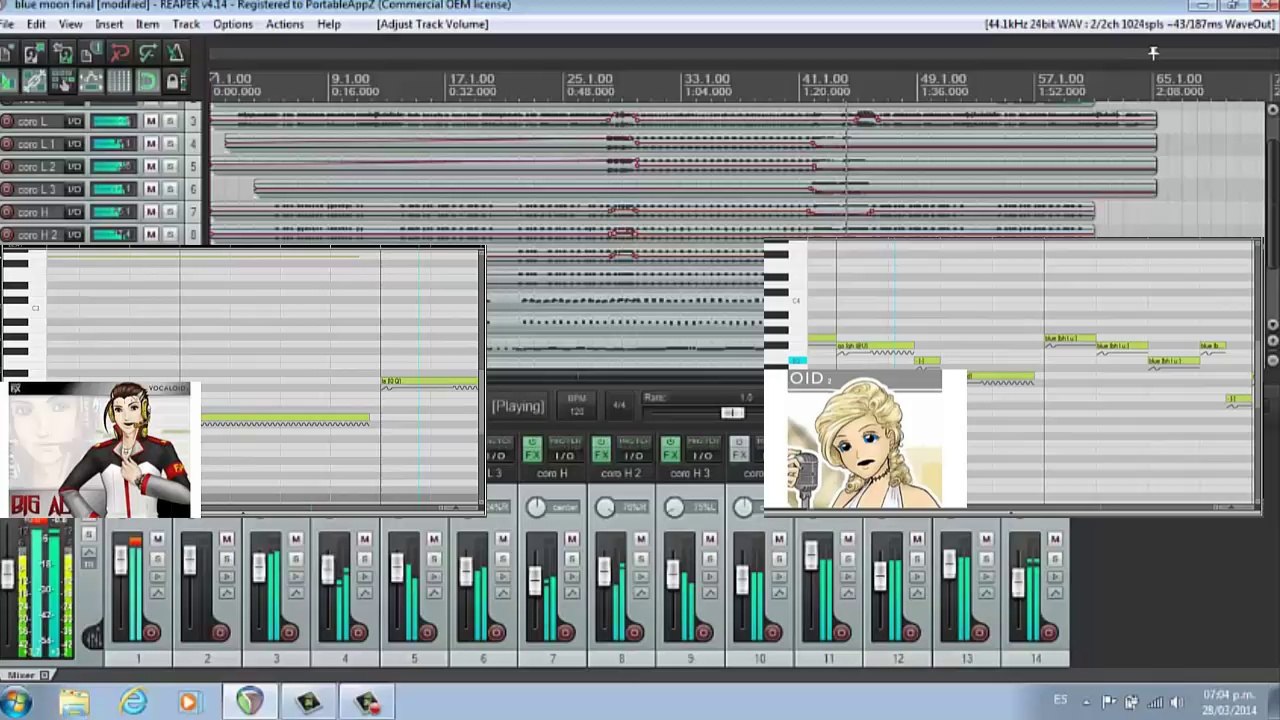Open Windows Media Player taskbar icon
The width and height of the screenshot is (1280, 720).
[190, 702]
